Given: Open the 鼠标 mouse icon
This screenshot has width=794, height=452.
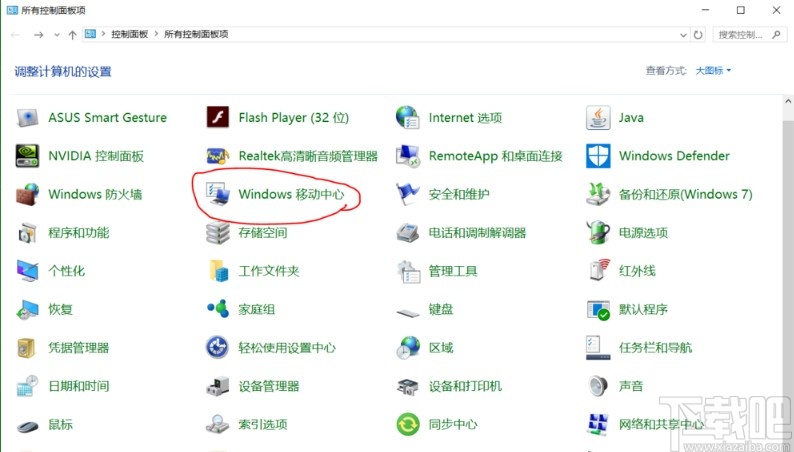Looking at the screenshot, I should pyautogui.click(x=27, y=427).
